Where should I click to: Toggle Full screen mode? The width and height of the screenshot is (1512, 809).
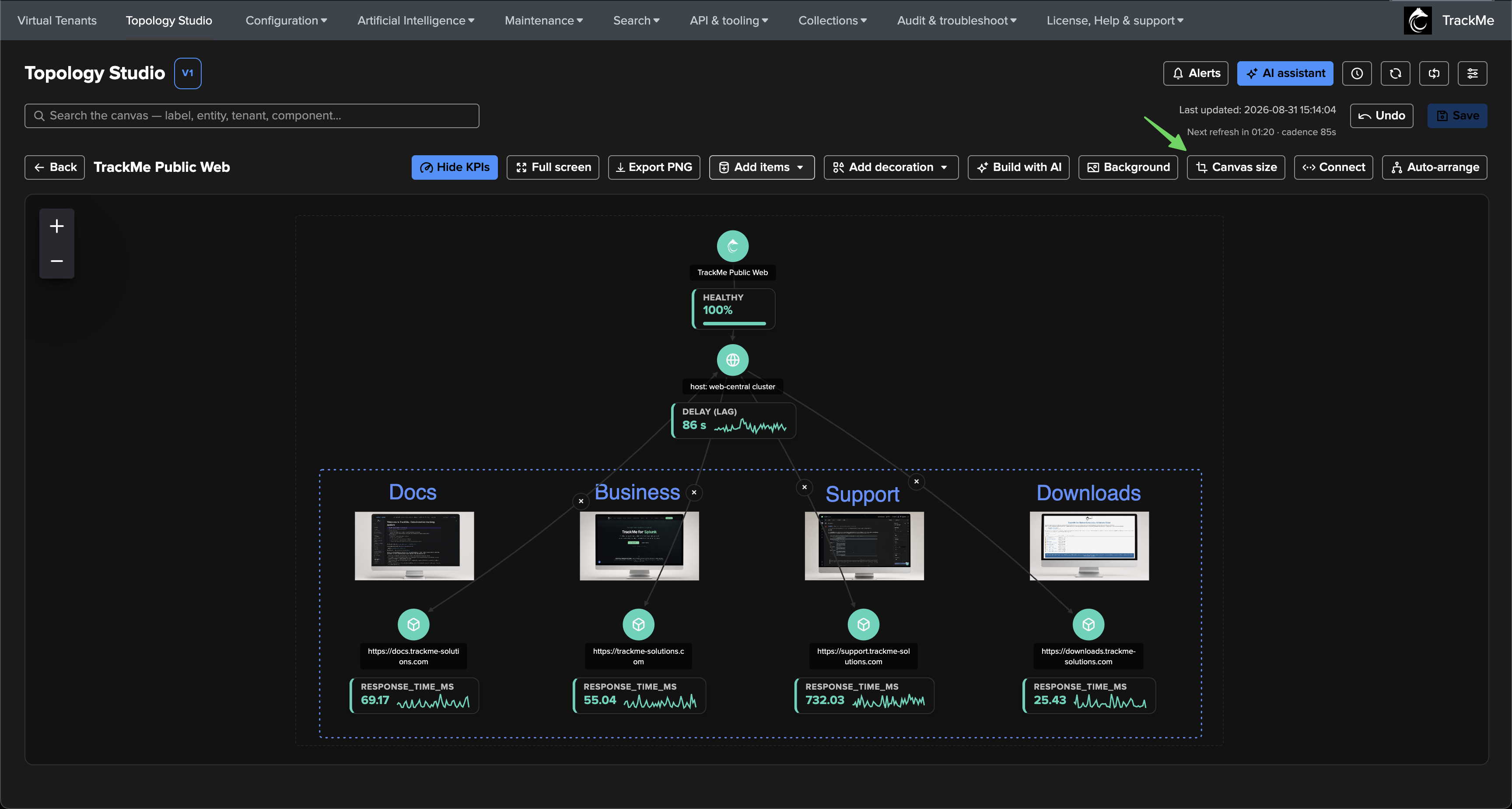tap(552, 167)
